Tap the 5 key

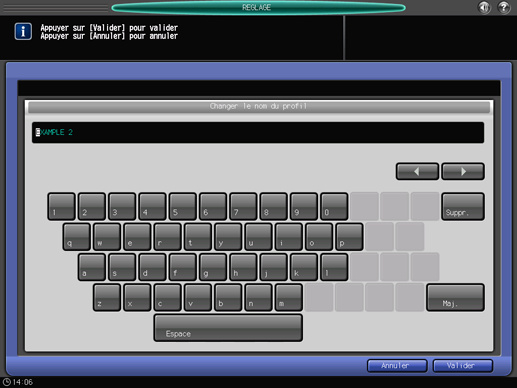[x=183, y=206]
